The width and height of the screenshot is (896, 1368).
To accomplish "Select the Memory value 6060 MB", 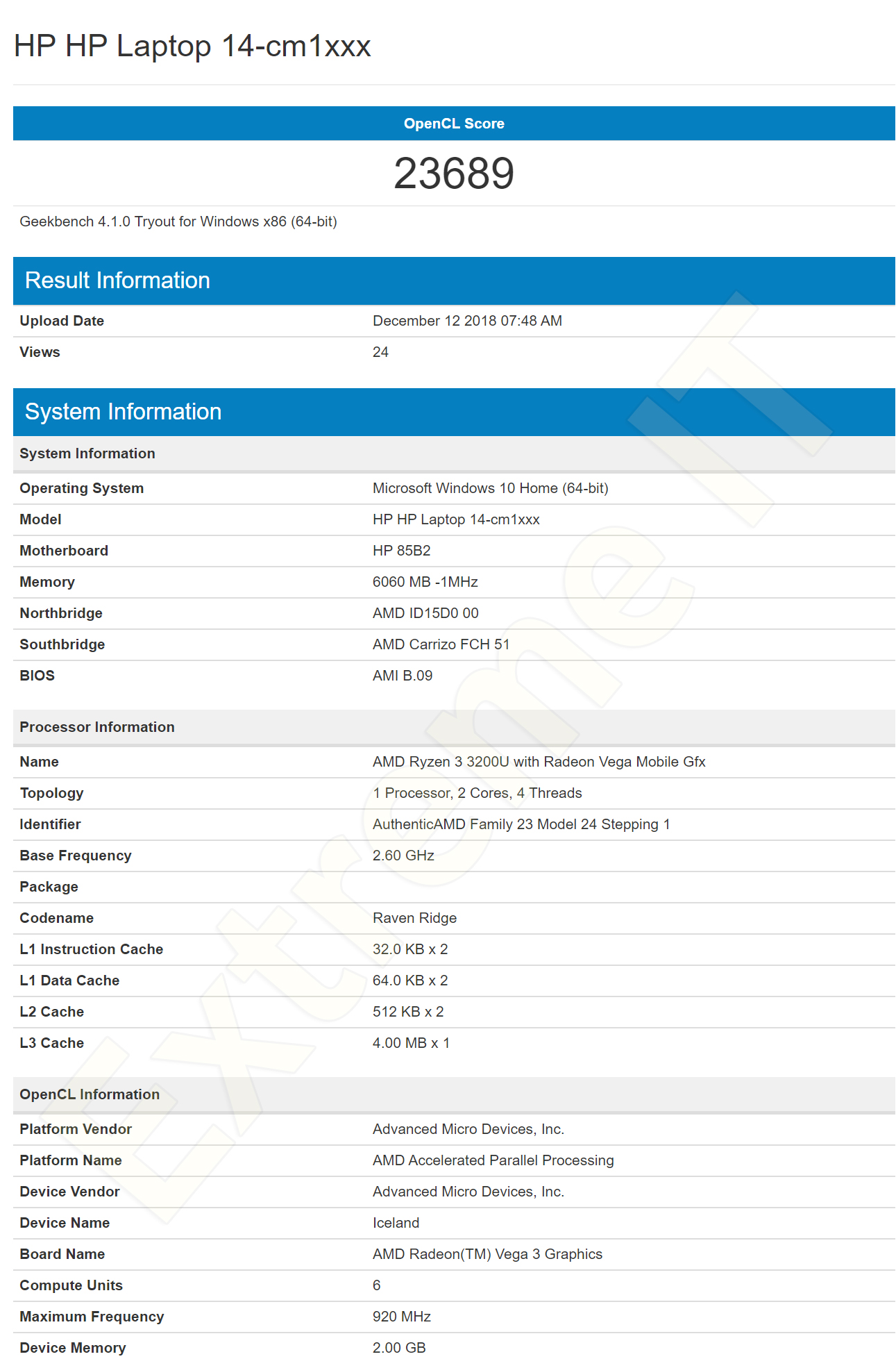I will (425, 582).
